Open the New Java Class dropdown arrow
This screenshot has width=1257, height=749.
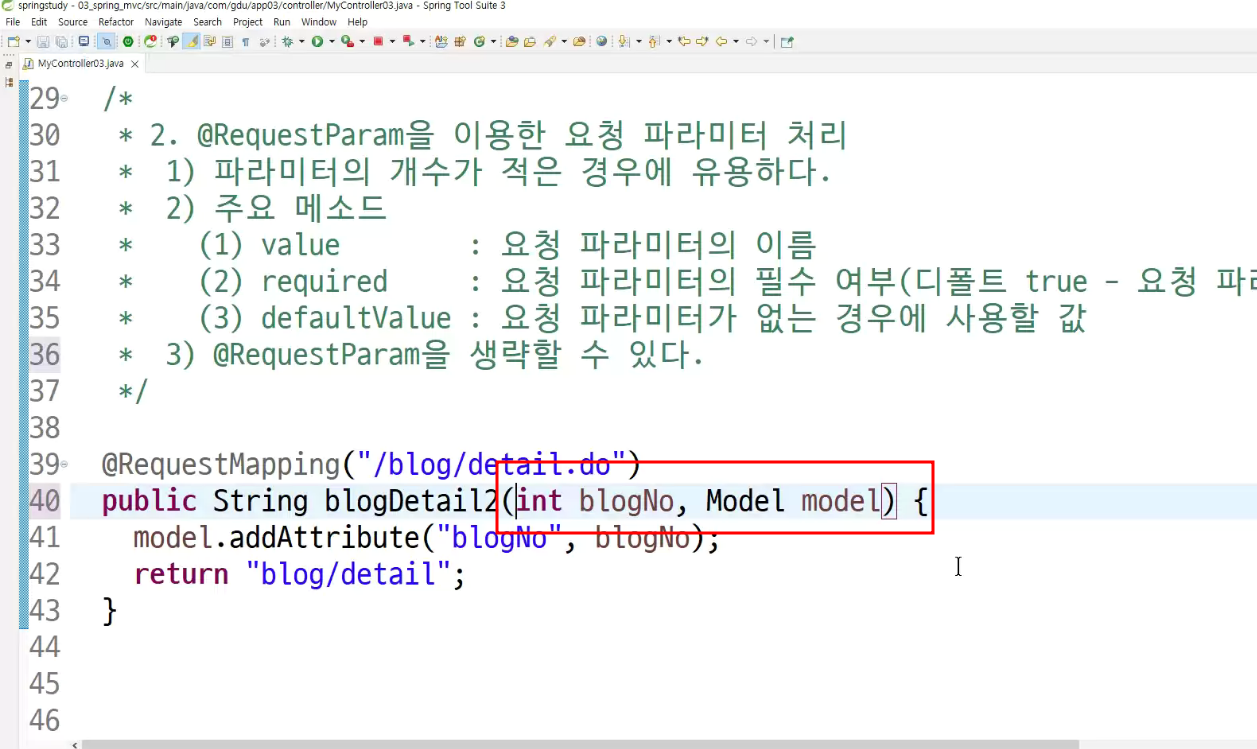coord(493,42)
